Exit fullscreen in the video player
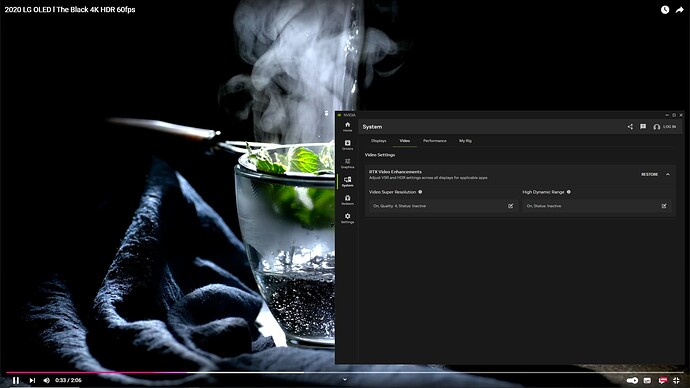 [676, 380]
